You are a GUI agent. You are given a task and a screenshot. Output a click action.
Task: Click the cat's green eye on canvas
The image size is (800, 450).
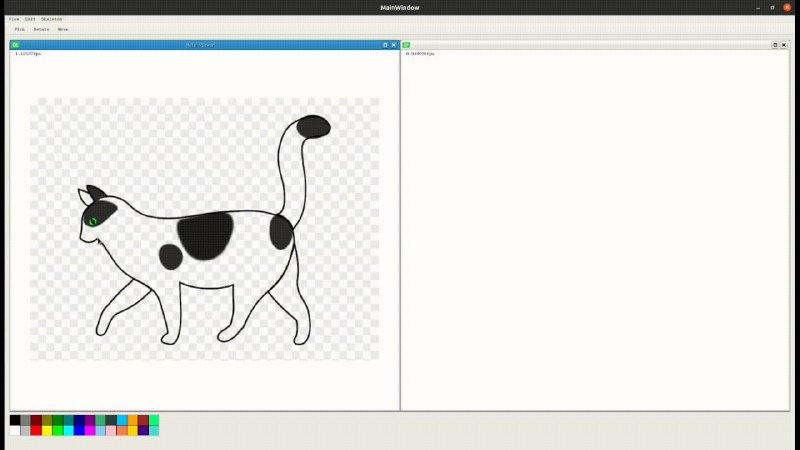[93, 221]
